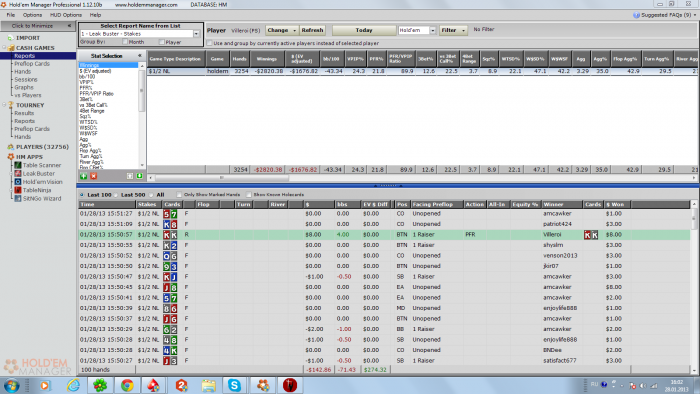Image resolution: width=700 pixels, height=394 pixels.
Task: Open Hold'em Manager taskbar icon
Action: coord(262,385)
